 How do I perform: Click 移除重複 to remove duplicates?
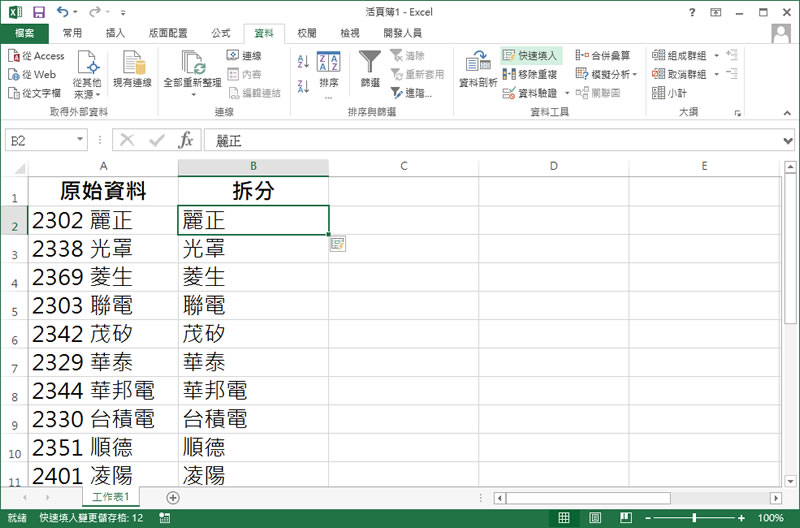click(531, 74)
